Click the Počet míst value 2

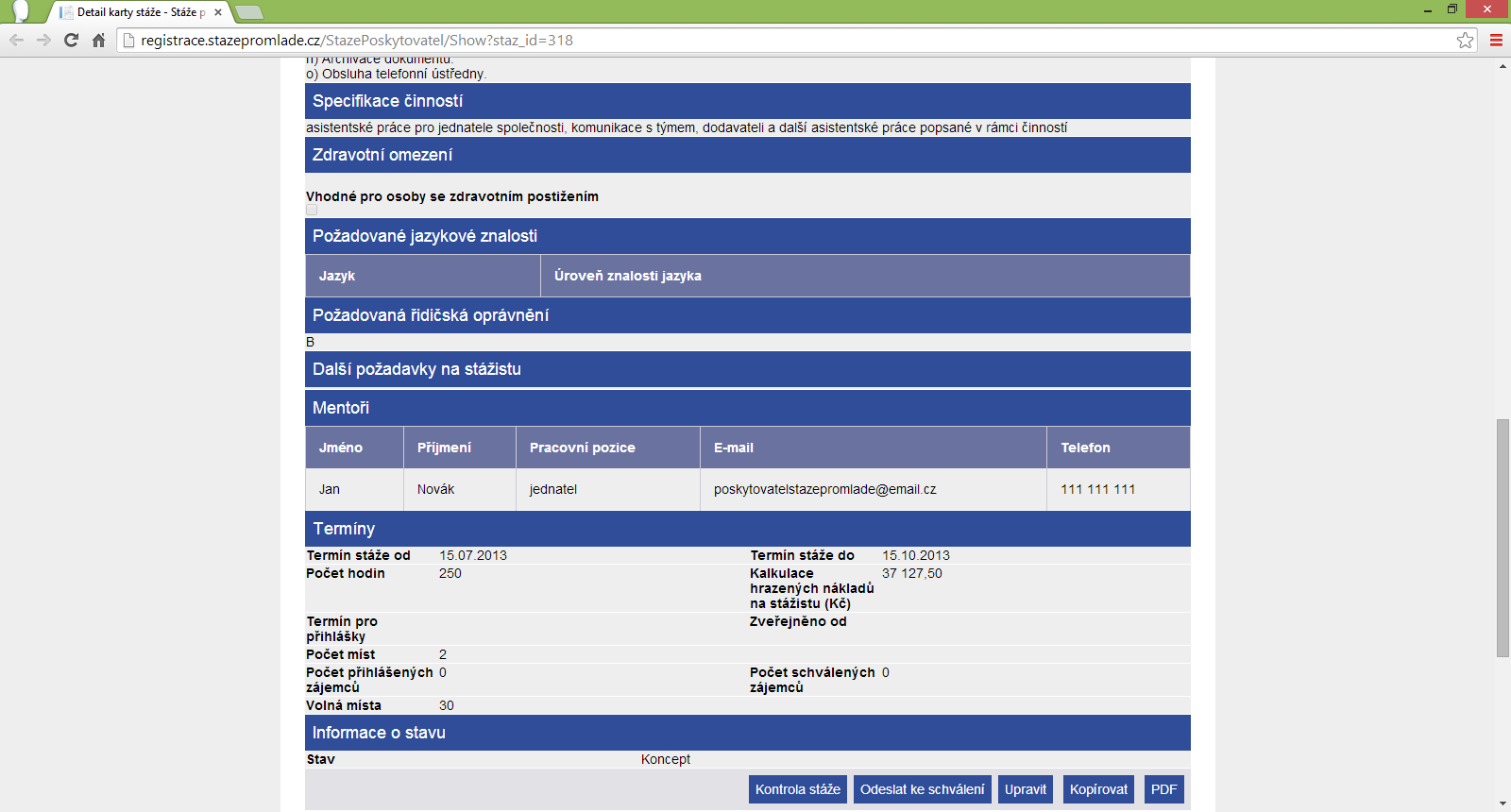(x=443, y=654)
